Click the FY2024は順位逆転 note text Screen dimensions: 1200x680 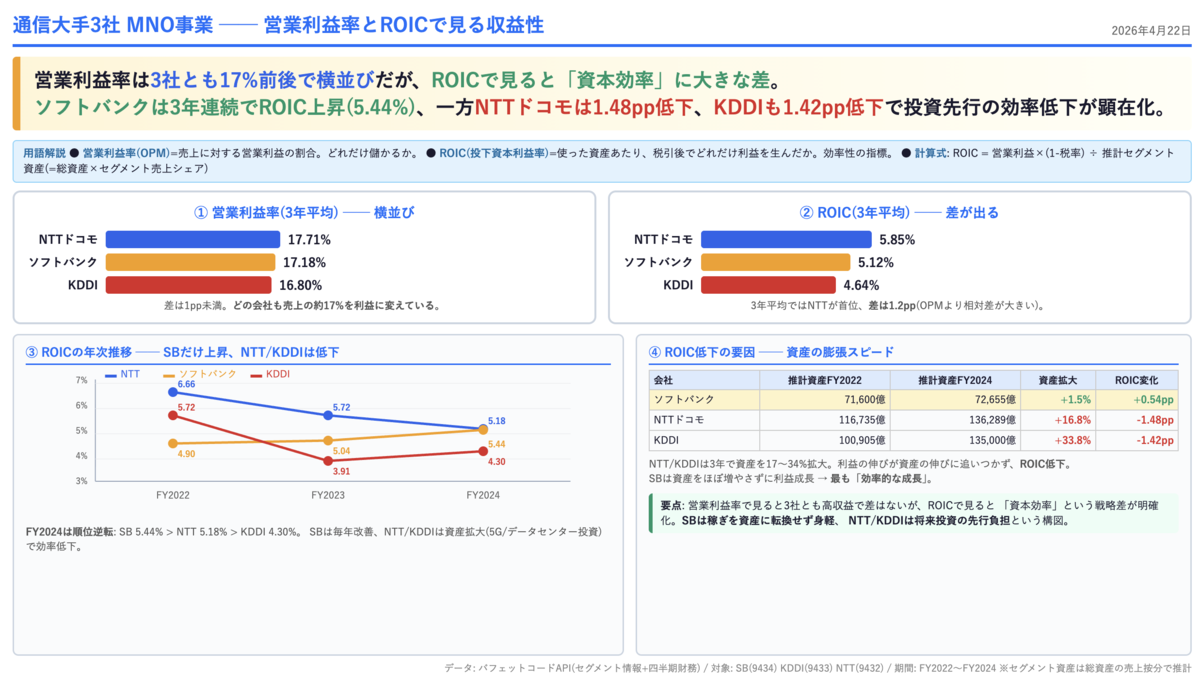tap(313, 539)
